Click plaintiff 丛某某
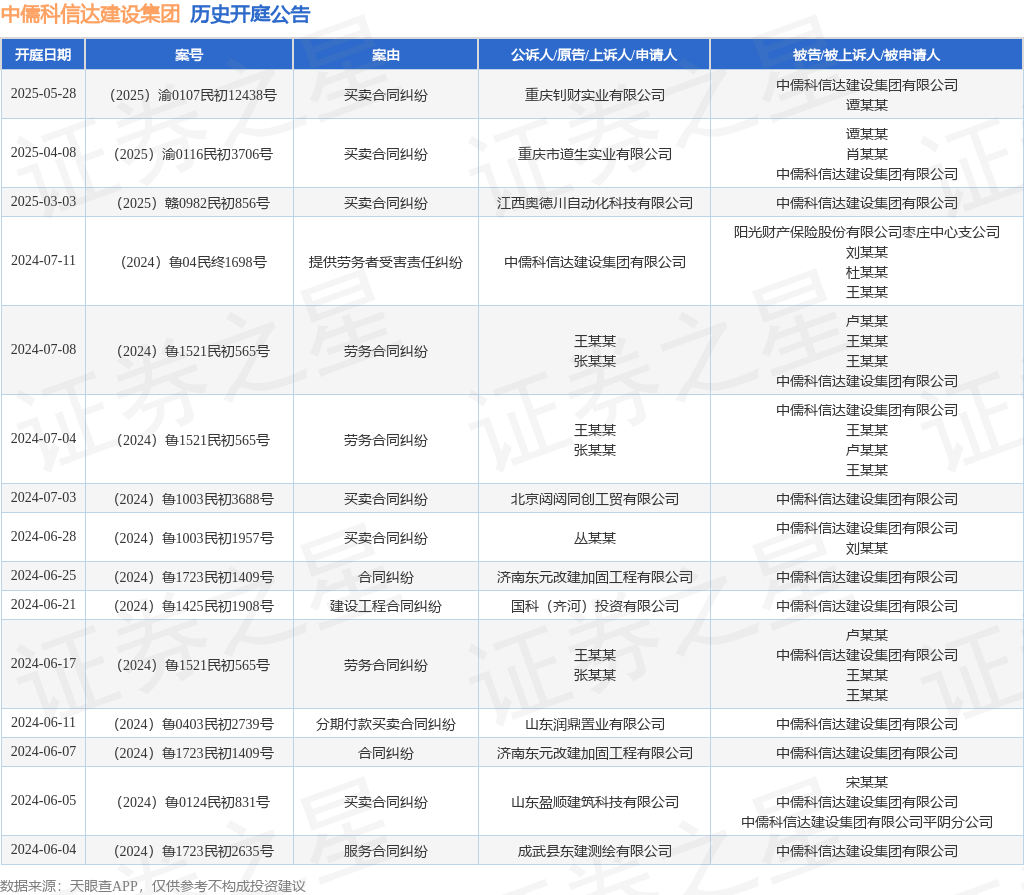This screenshot has width=1024, height=895. 594,538
